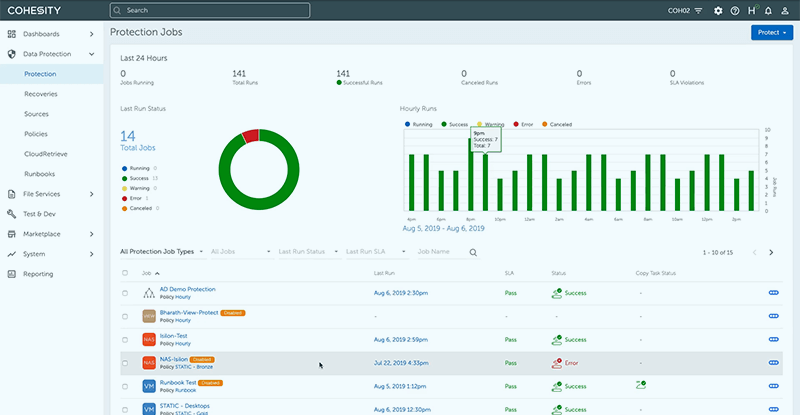The width and height of the screenshot is (800, 415).
Task: Select the Runbook Test checkbox
Action: click(125, 386)
